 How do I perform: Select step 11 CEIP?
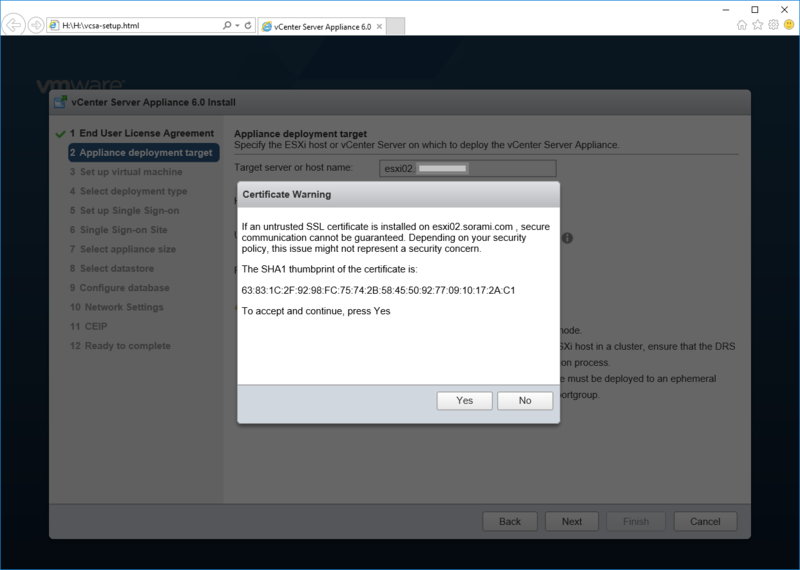pos(89,327)
